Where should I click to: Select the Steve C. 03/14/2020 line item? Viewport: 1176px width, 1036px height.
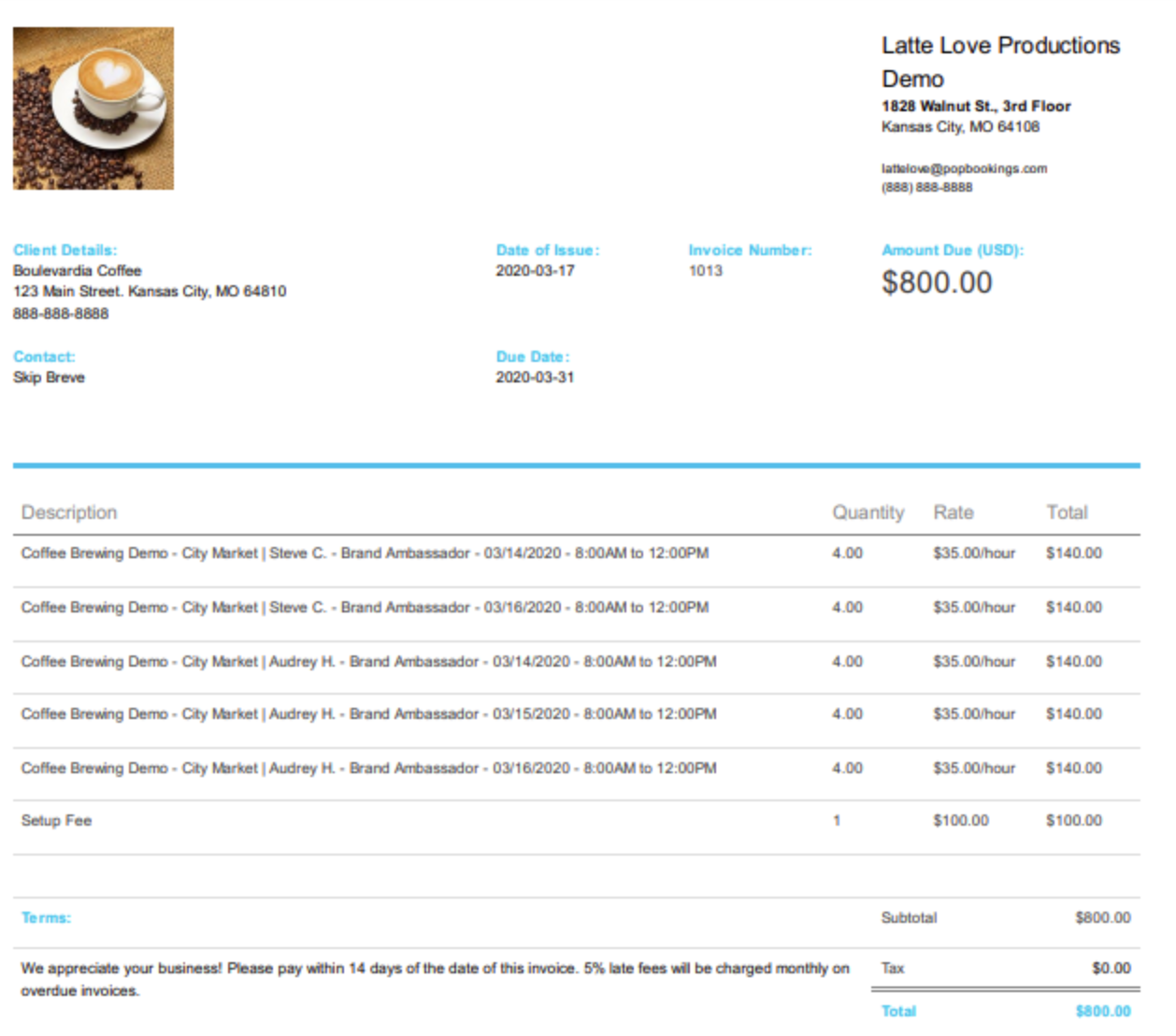[x=365, y=554]
